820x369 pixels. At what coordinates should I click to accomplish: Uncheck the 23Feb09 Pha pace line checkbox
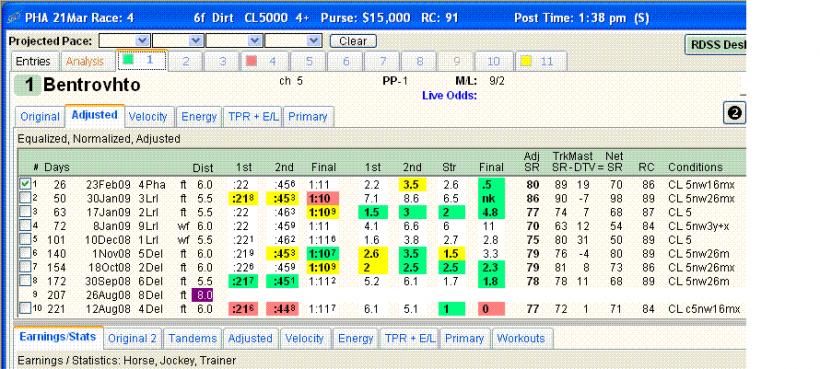point(24,184)
